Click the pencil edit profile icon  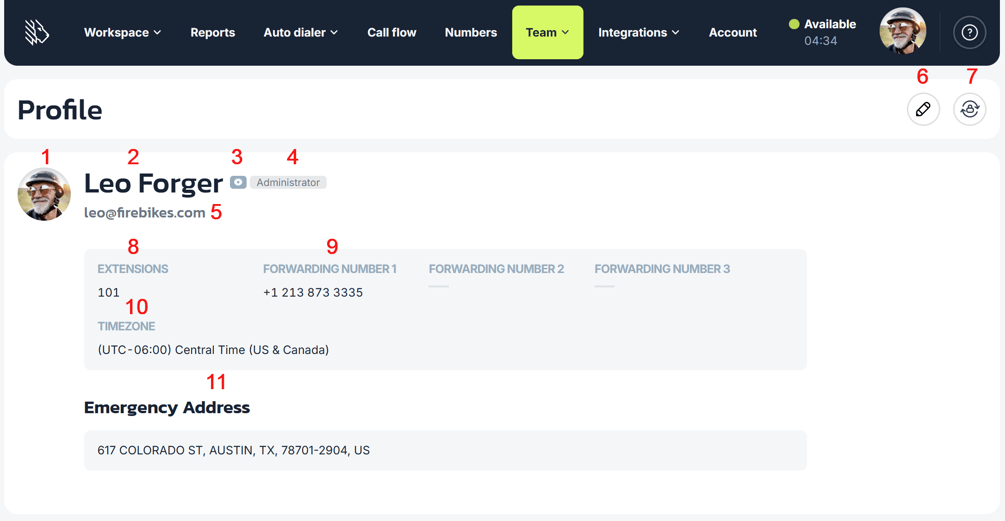[923, 109]
